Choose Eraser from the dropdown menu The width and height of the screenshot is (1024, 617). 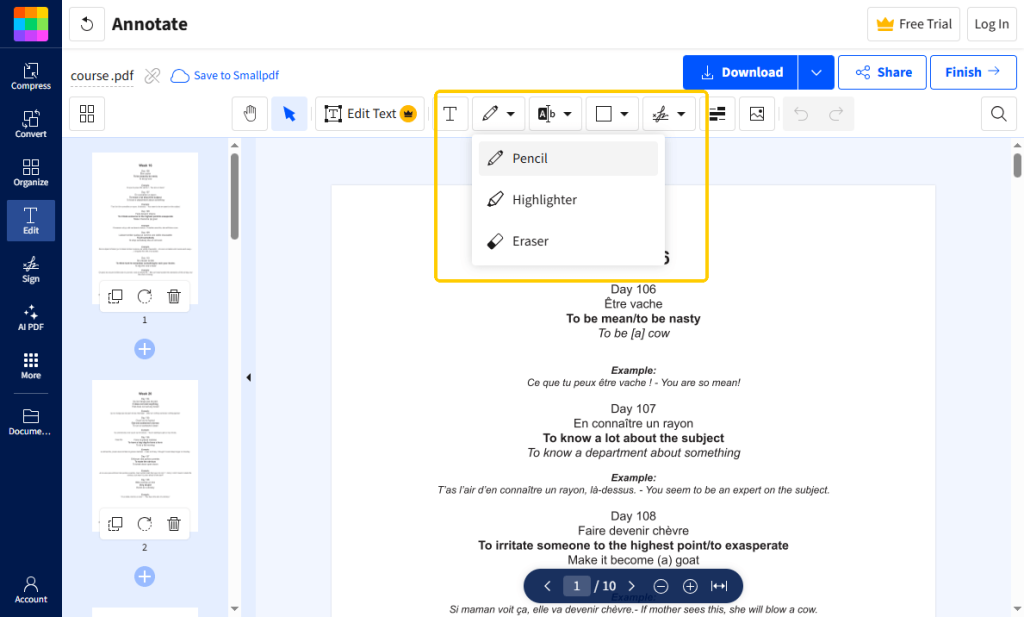click(x=568, y=242)
